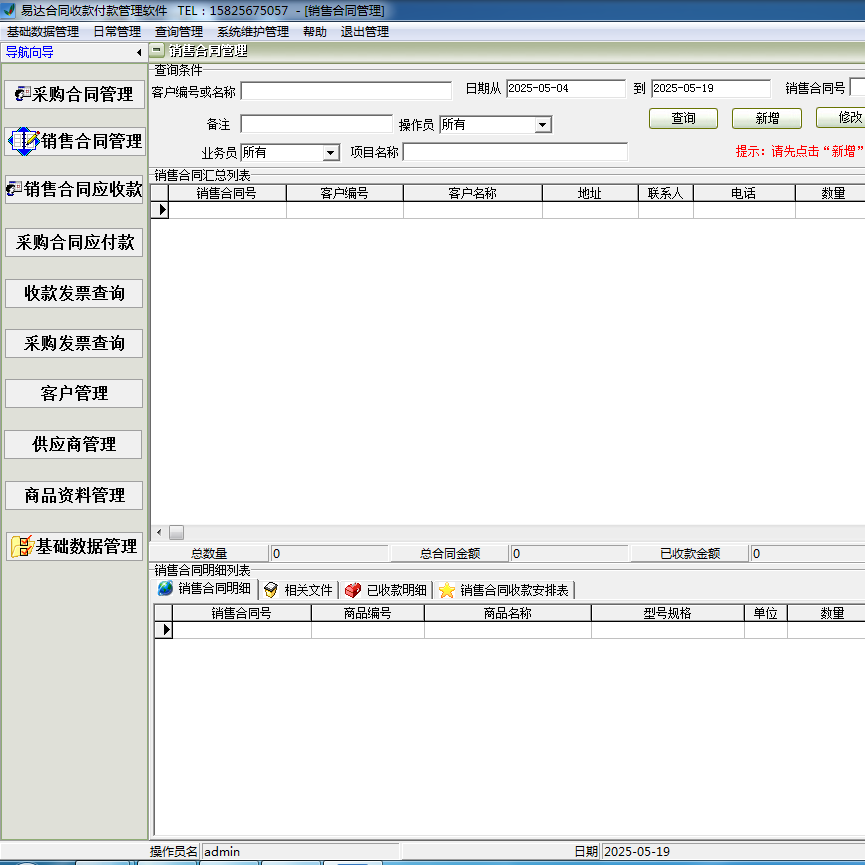
Task: Click the 日期从 date field
Action: pyautogui.click(x=566, y=88)
